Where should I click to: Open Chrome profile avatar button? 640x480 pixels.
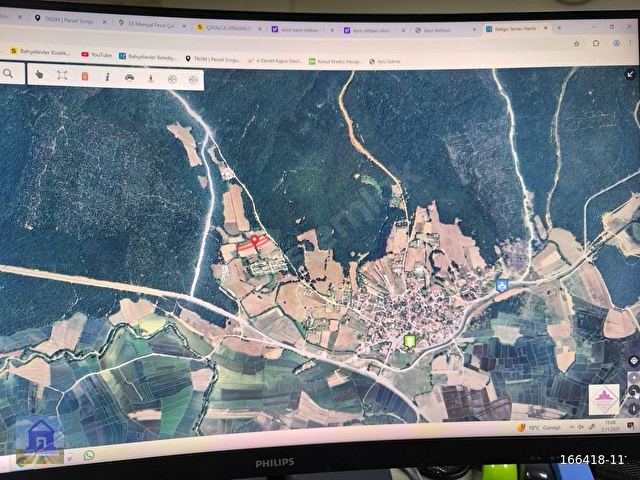pyautogui.click(x=616, y=43)
